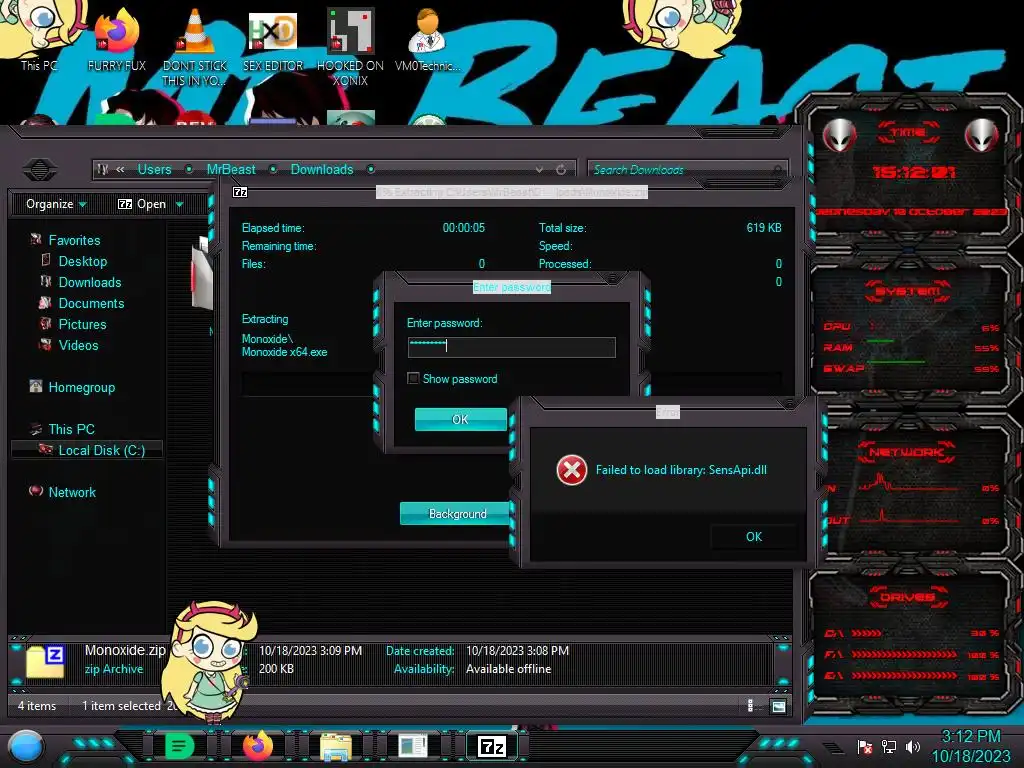This screenshot has width=1024, height=768.
Task: Select Downloads in navigation pane
Action: tap(89, 282)
